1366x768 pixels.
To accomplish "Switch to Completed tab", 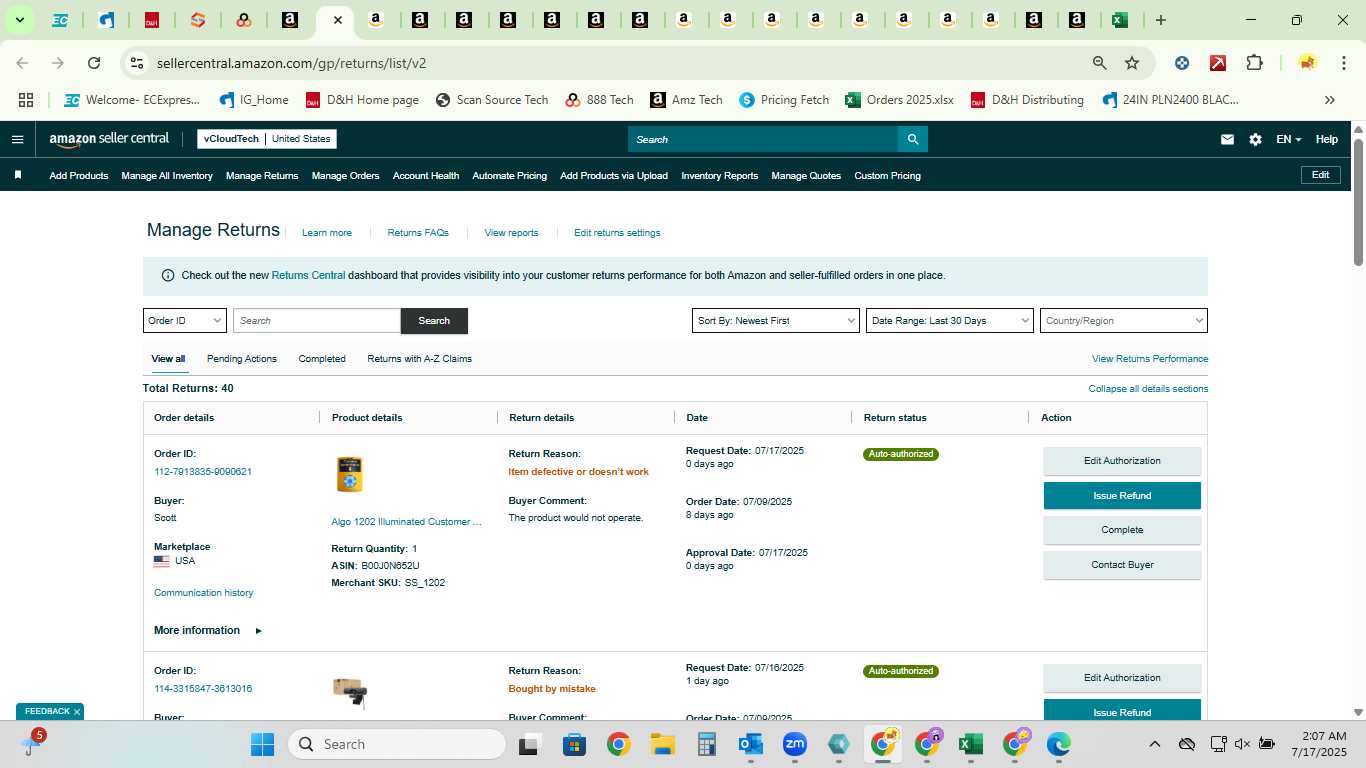I will point(322,358).
